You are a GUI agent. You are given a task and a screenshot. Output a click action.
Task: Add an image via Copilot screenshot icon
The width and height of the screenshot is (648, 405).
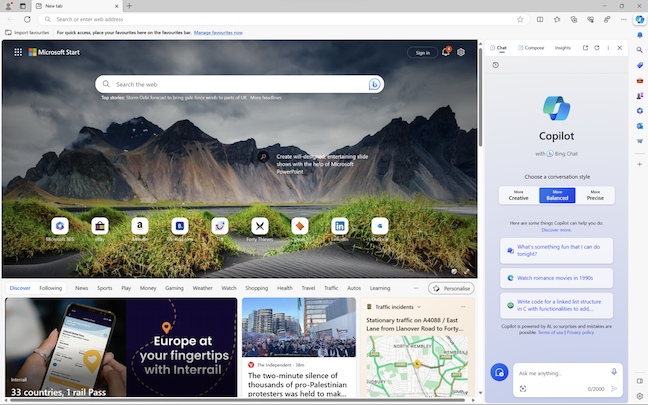(x=523, y=388)
